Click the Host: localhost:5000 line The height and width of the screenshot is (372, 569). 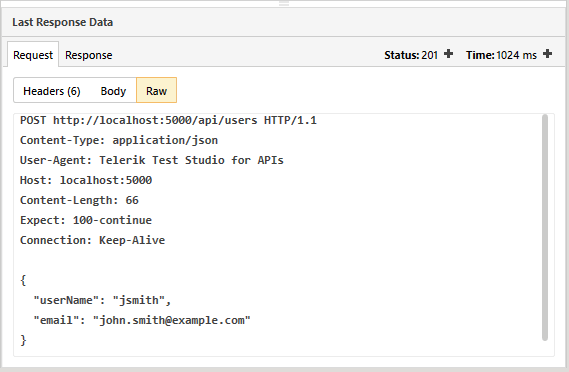point(86,180)
